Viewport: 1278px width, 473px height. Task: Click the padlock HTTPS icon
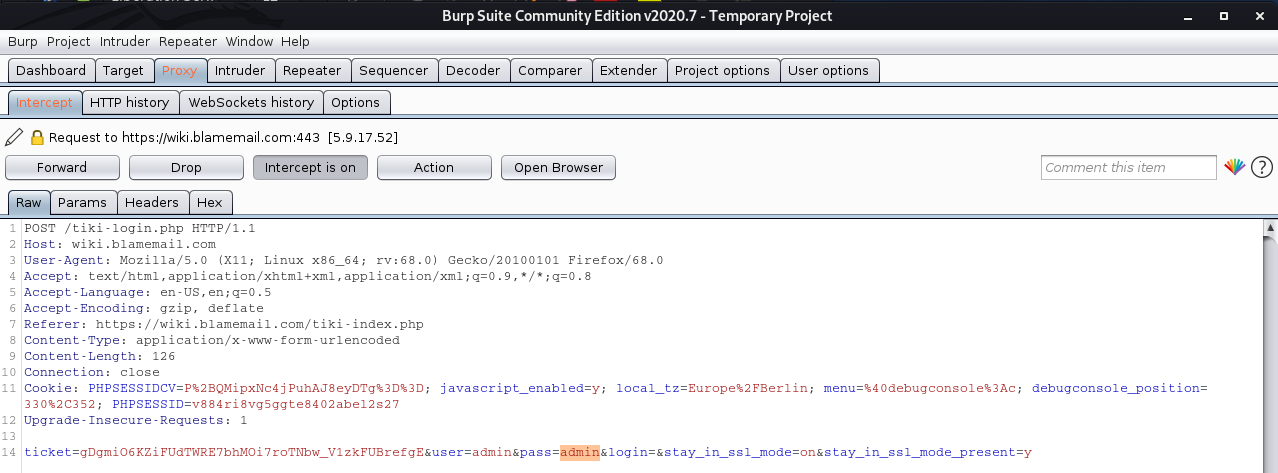click(37, 137)
